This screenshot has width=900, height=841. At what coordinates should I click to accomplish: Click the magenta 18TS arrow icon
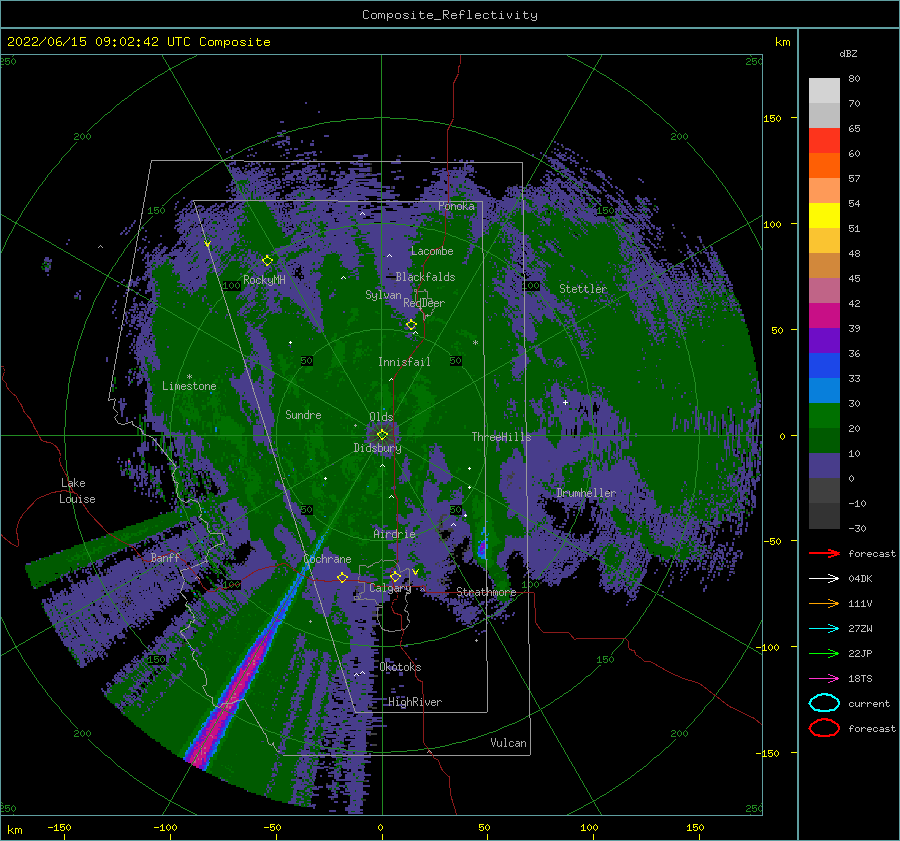click(x=824, y=679)
